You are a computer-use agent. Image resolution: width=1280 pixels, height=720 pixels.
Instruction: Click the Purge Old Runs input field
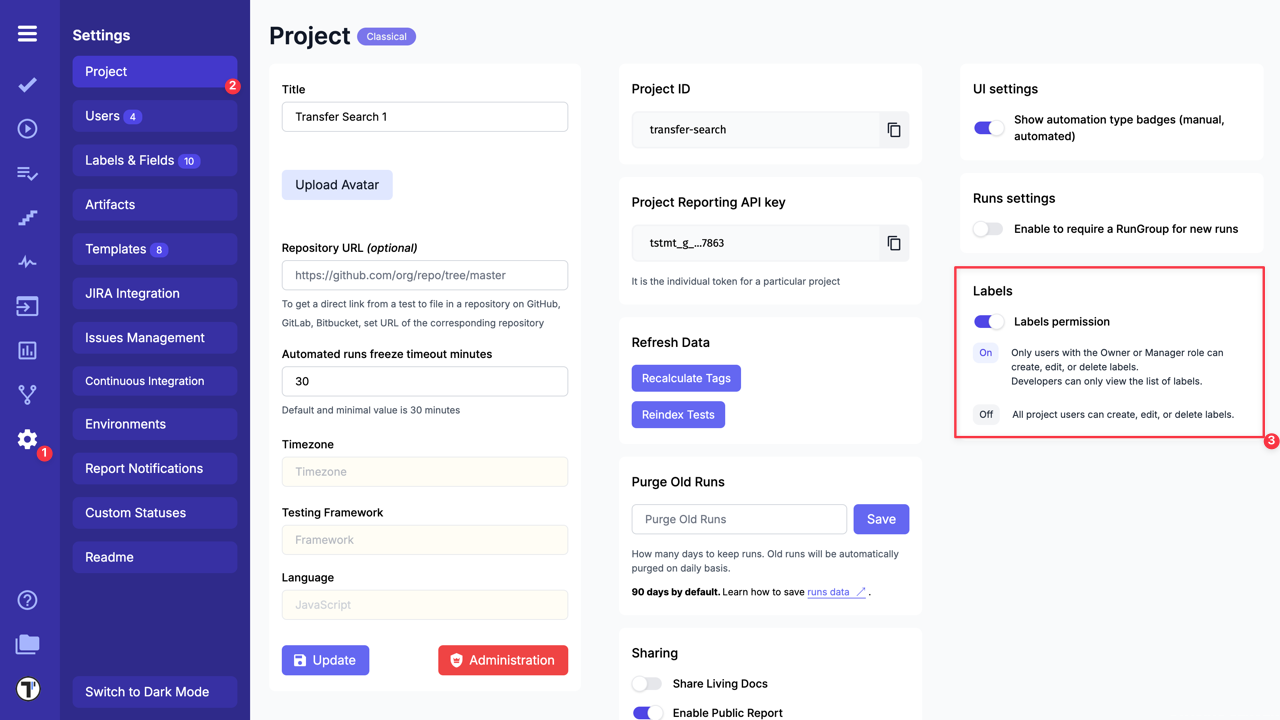click(x=739, y=519)
